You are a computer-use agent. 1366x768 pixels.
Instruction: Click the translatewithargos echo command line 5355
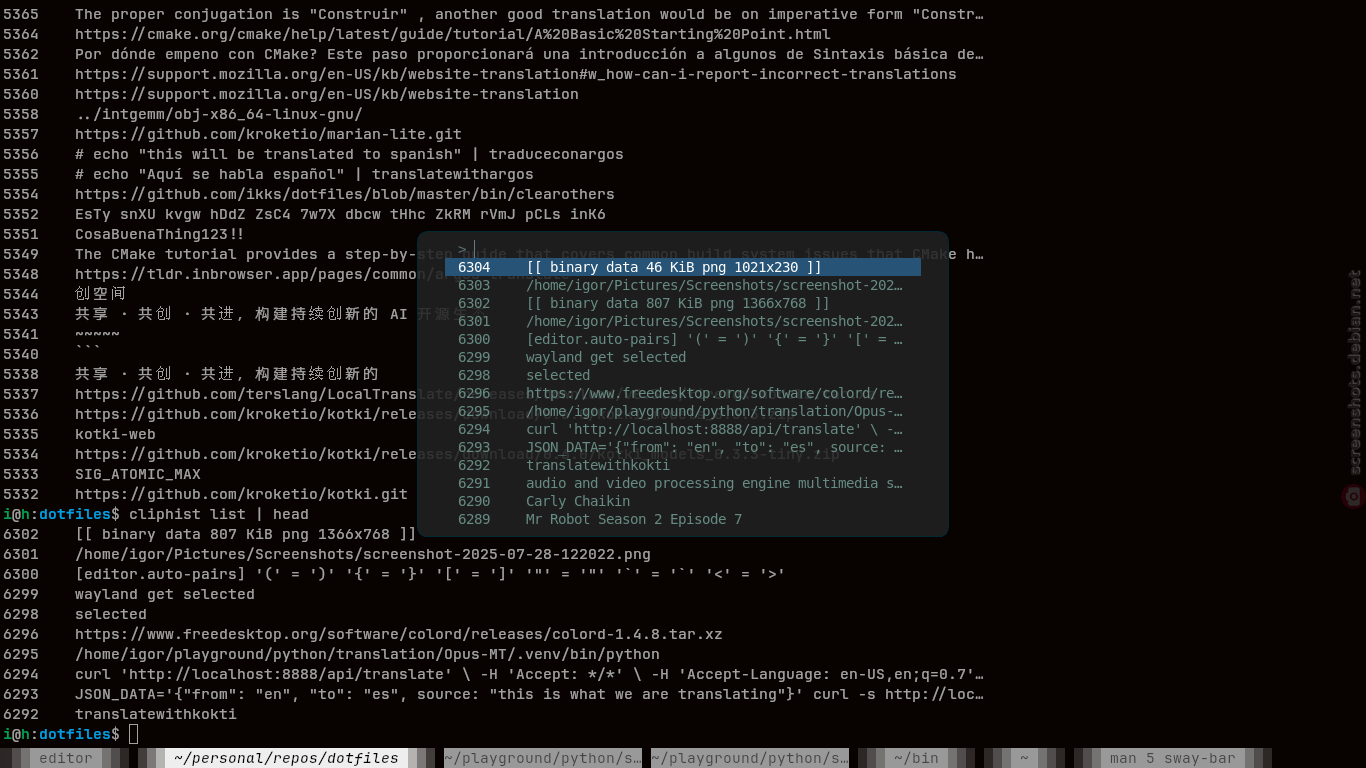coord(304,174)
